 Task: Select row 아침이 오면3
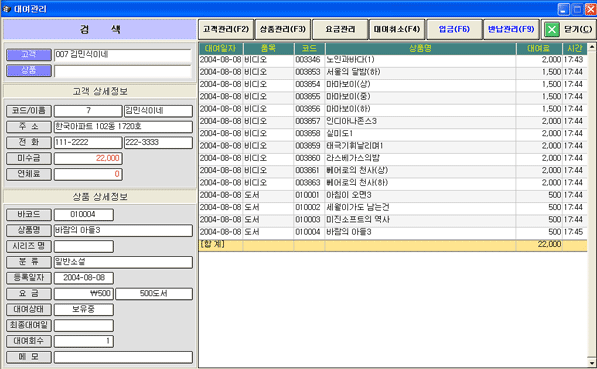coord(392,195)
